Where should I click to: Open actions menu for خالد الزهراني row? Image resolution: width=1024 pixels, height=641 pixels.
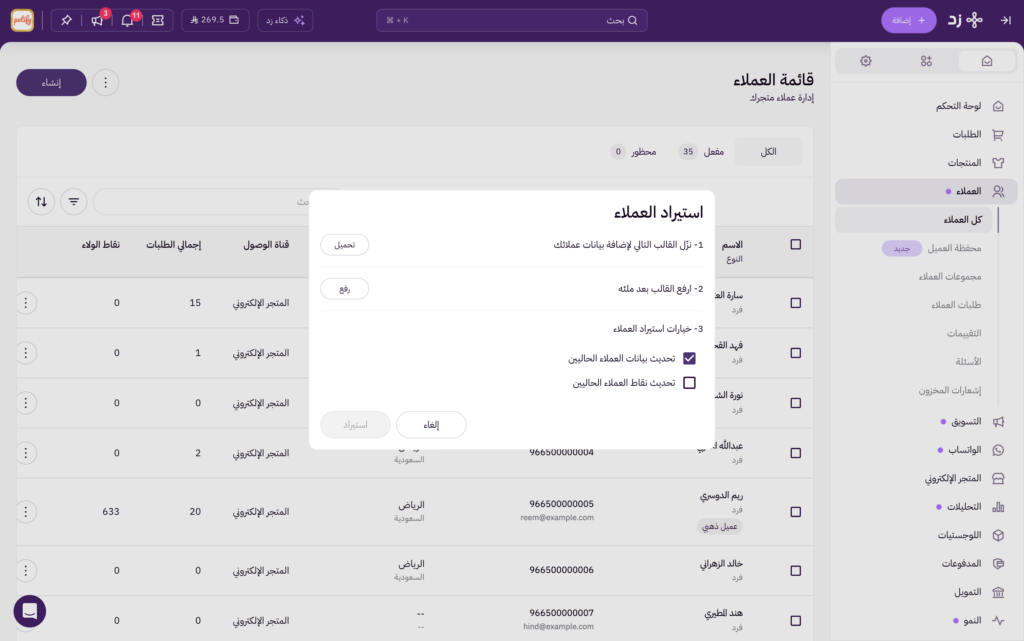point(26,571)
